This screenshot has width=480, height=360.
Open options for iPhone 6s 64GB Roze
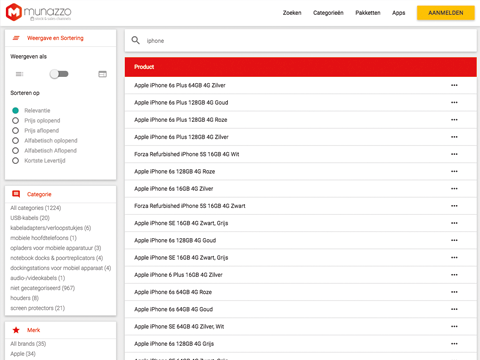tap(454, 292)
